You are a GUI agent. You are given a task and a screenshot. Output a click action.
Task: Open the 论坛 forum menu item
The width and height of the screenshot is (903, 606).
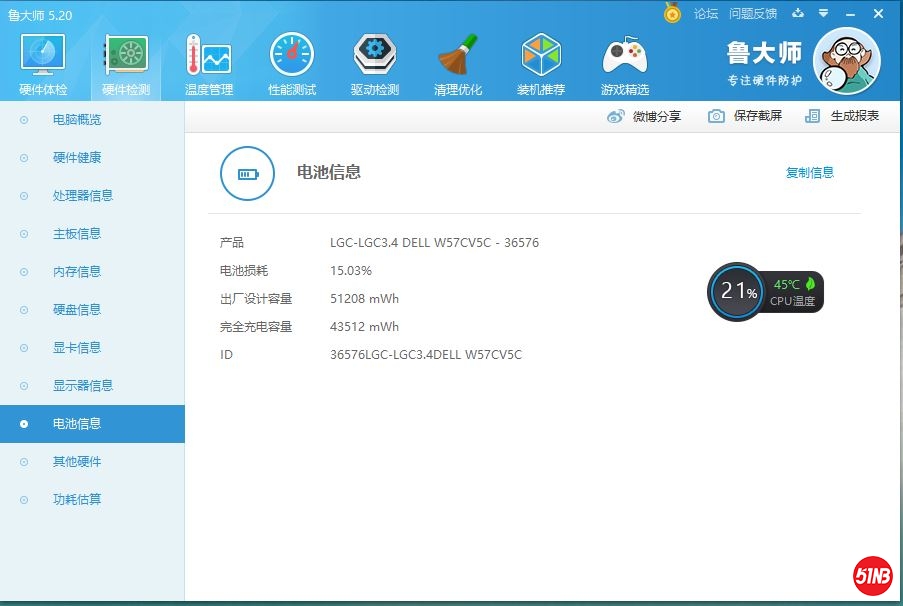point(706,13)
